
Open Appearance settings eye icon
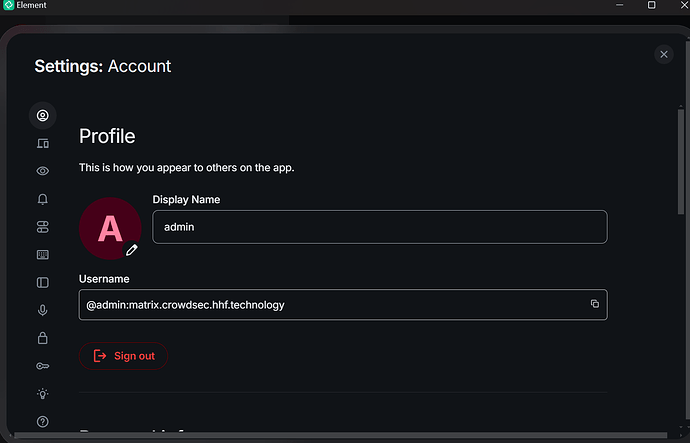click(43, 171)
